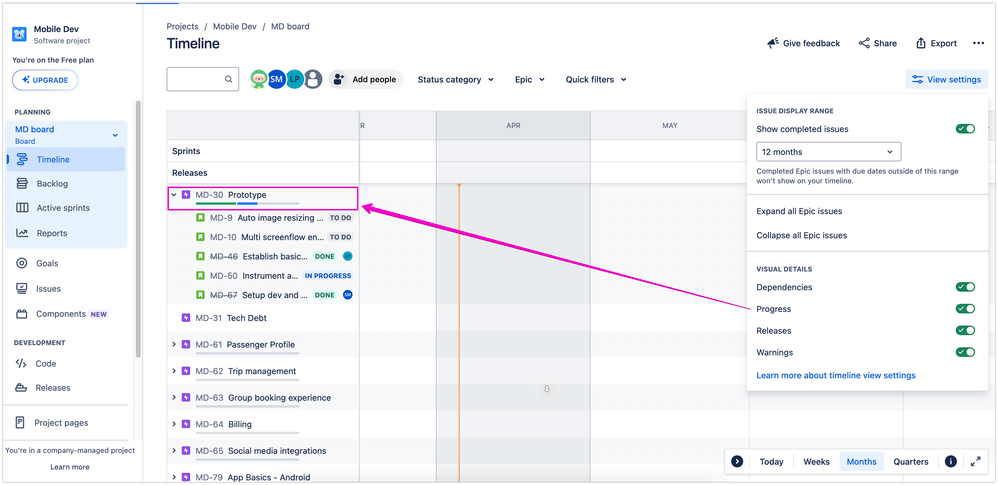Click the View settings button
The width and height of the screenshot is (998, 485).
click(946, 80)
